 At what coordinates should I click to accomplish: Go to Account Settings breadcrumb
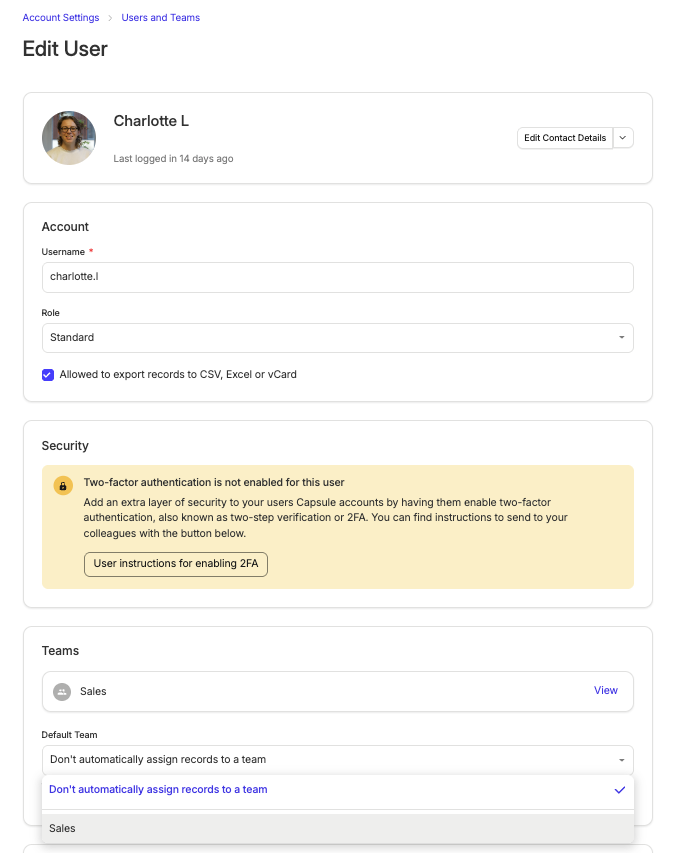[x=61, y=17]
